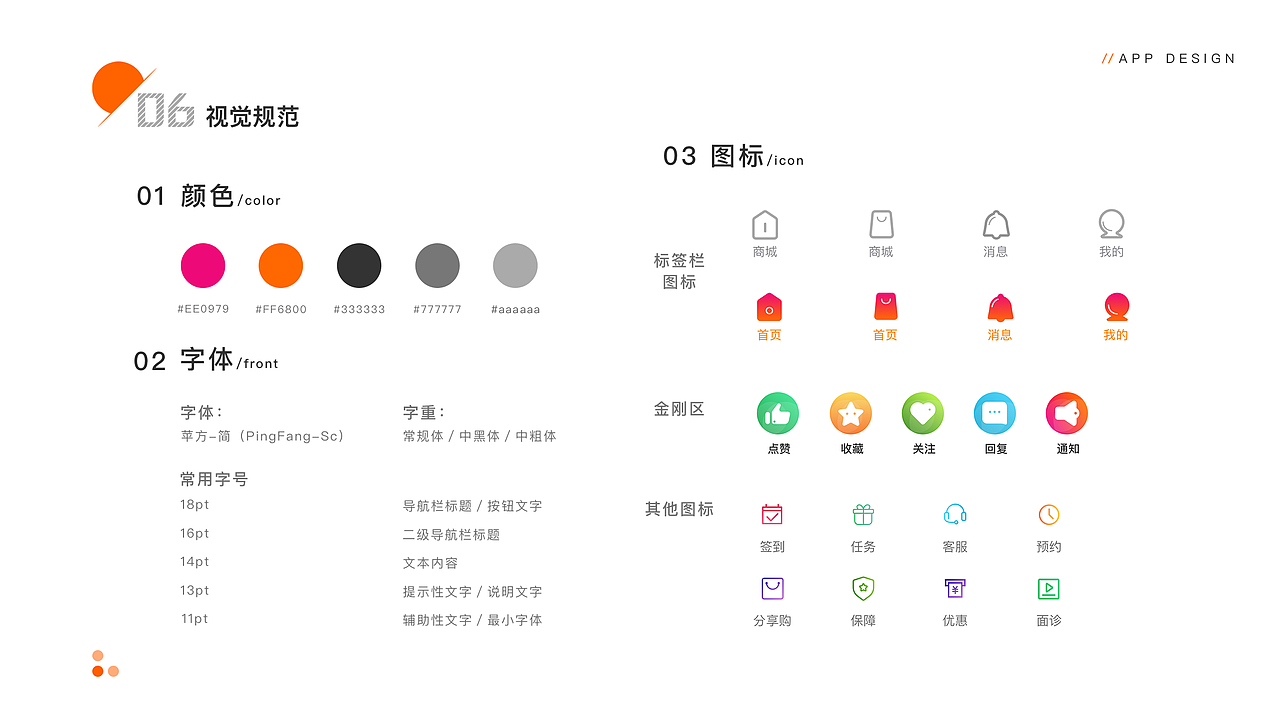The height and width of the screenshot is (720, 1280).
Task: Tap the red 通知 megaphone icon
Action: coord(1067,413)
